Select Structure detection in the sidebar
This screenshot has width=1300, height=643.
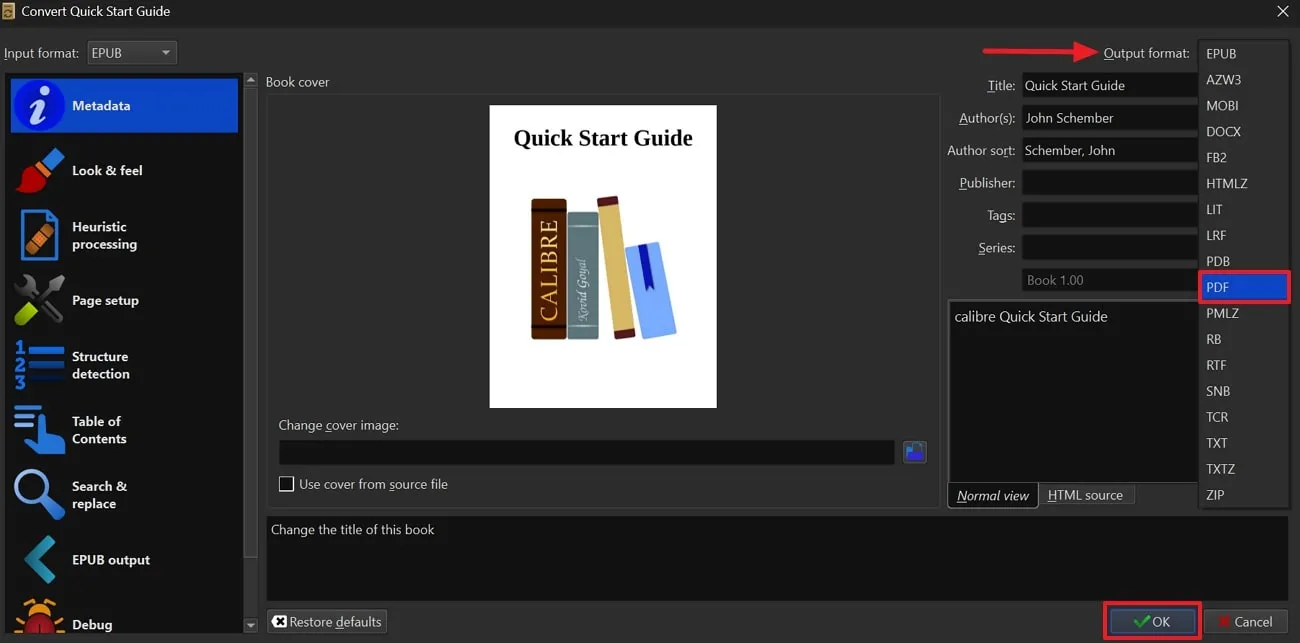click(123, 365)
